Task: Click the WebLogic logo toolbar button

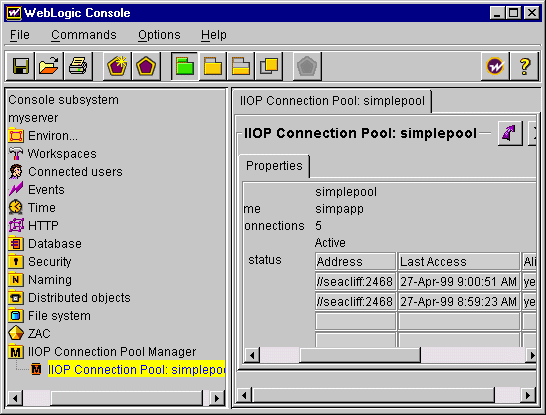Action: click(x=495, y=66)
